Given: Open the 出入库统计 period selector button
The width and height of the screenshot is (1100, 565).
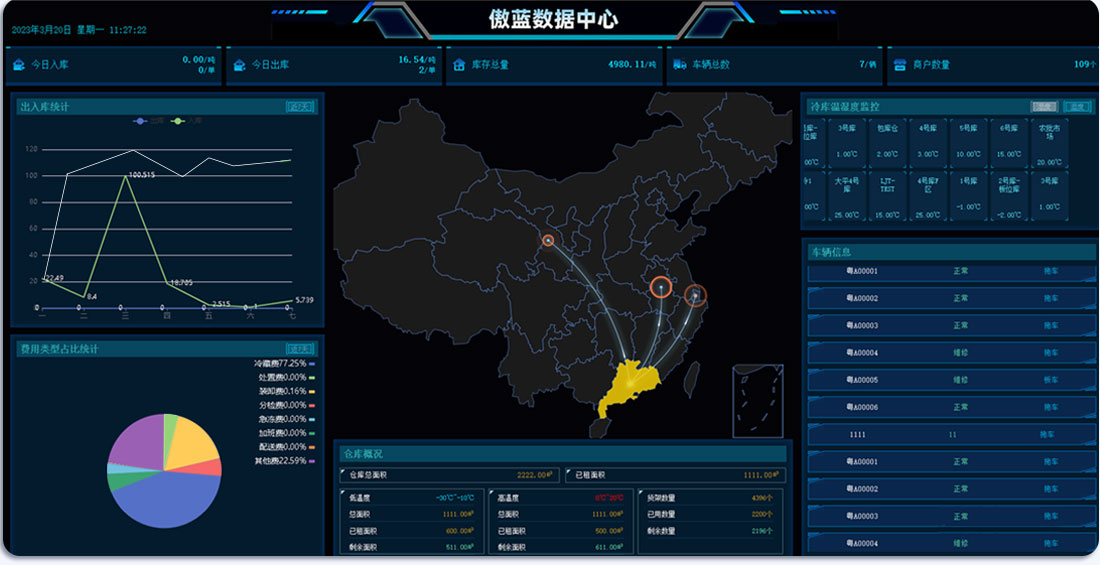Looking at the screenshot, I should point(299,106).
